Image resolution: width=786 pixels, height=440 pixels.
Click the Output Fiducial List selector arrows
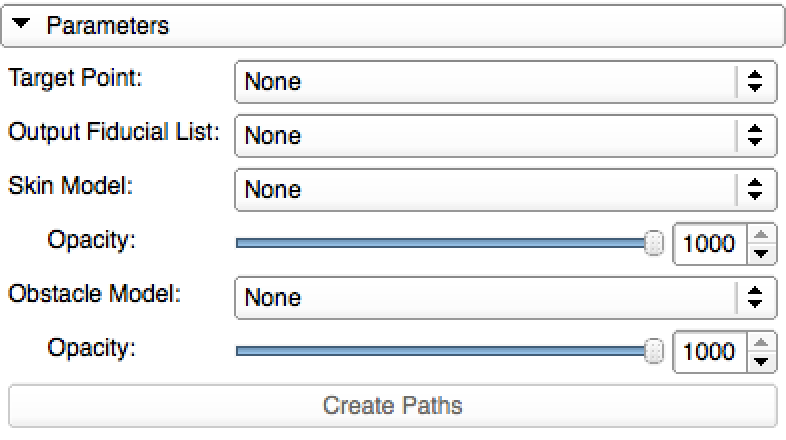pos(756,136)
